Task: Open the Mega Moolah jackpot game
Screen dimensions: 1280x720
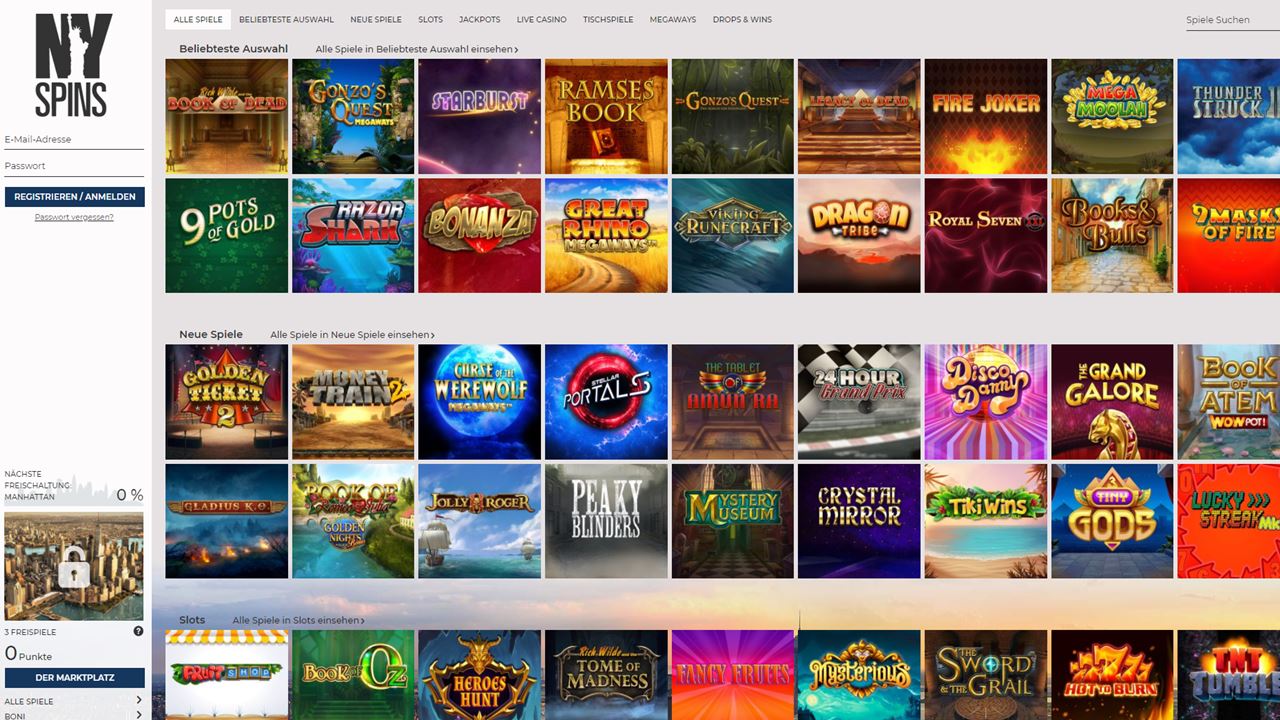Action: [x=1112, y=116]
